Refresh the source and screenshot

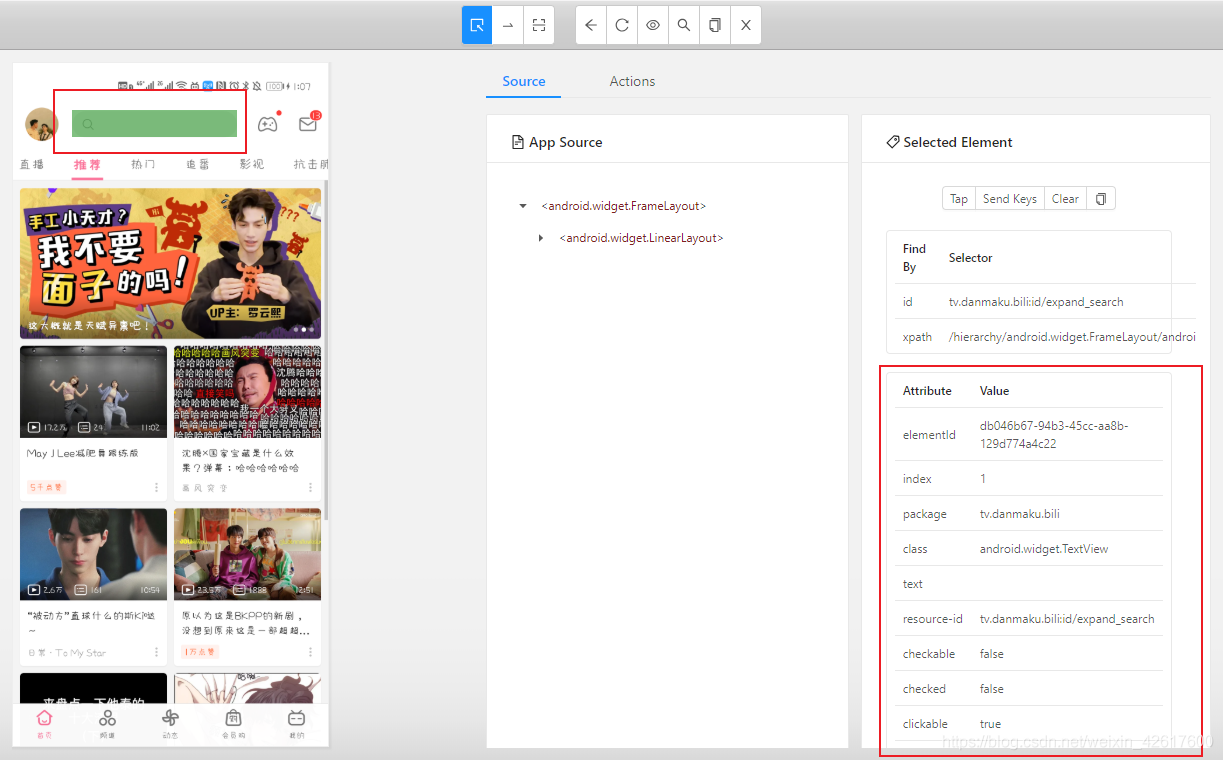[x=622, y=25]
